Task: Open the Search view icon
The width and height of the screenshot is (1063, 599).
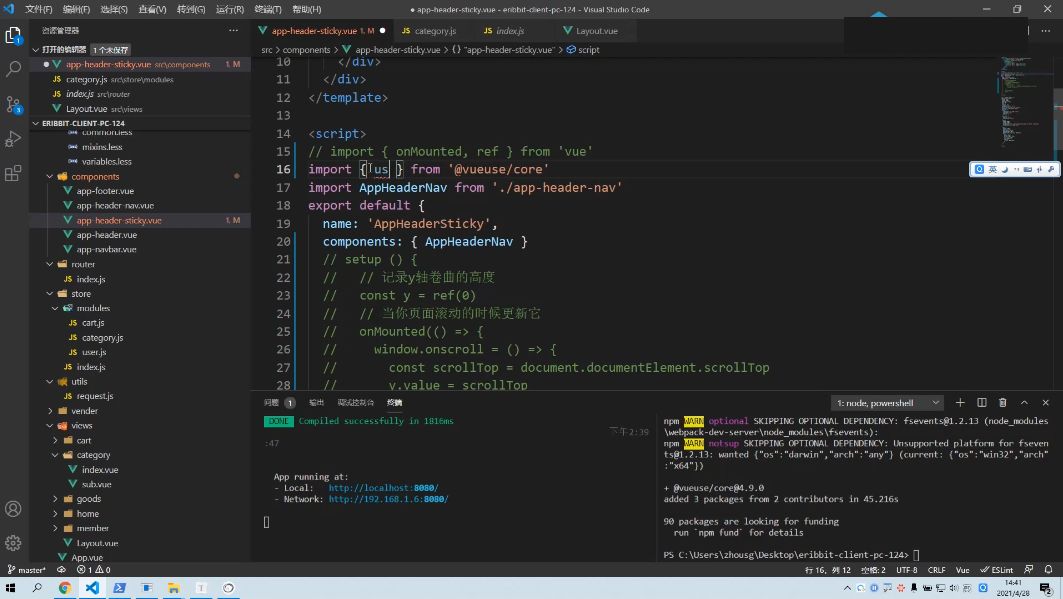Action: tap(14, 70)
